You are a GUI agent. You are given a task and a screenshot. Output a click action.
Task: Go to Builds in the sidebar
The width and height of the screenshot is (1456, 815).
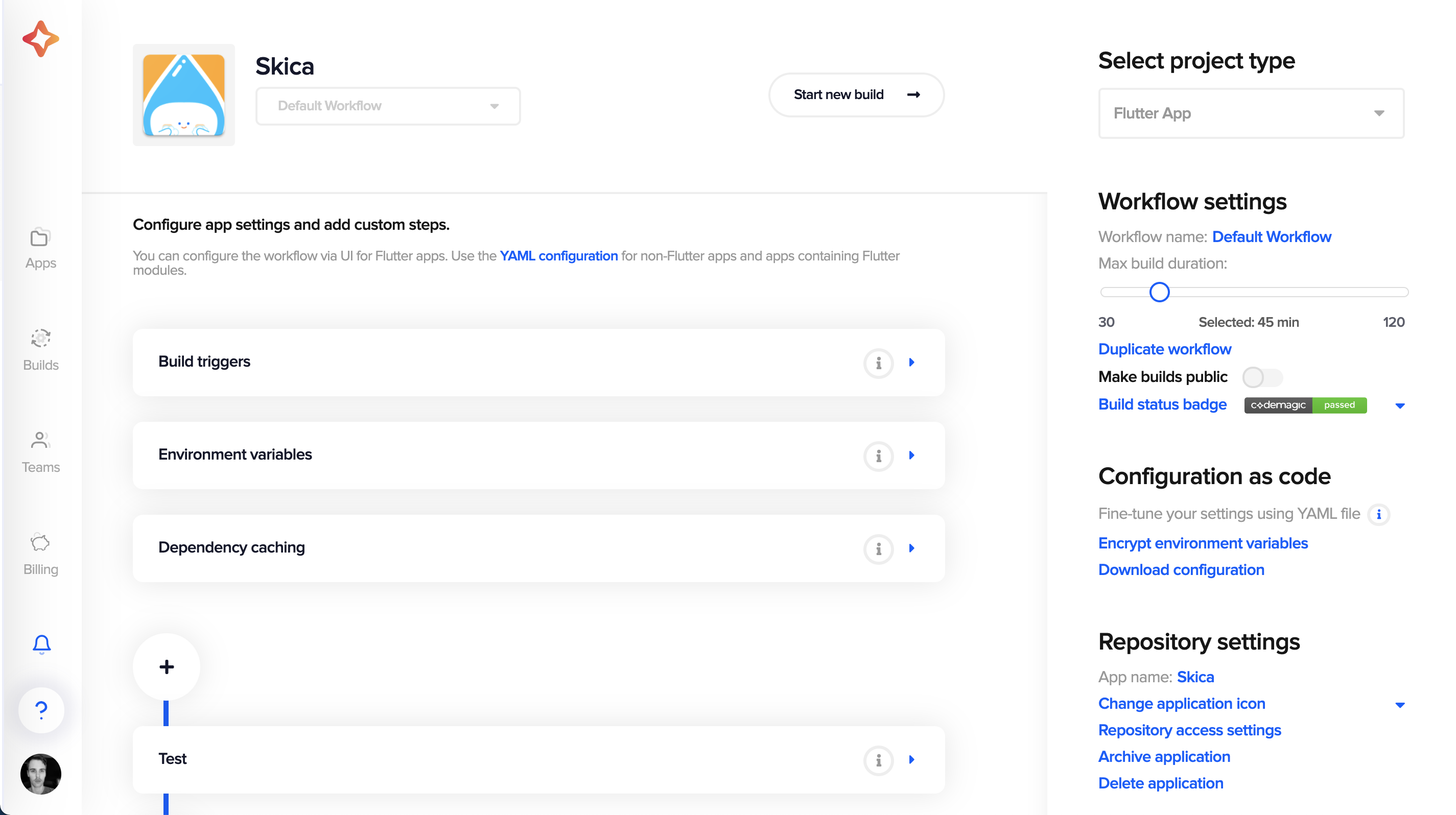tap(41, 350)
